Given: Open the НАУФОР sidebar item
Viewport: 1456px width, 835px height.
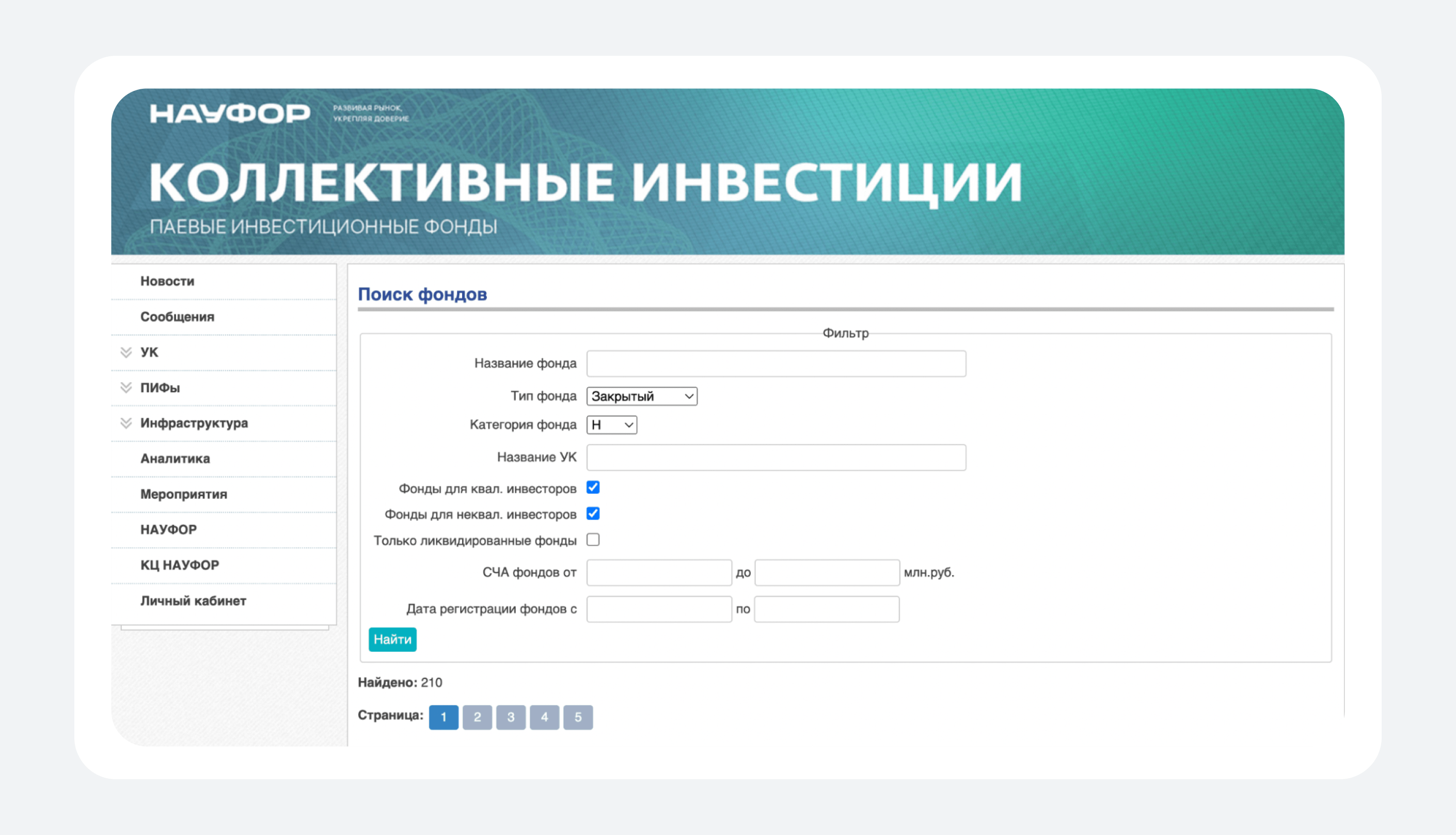Looking at the screenshot, I should 168,529.
